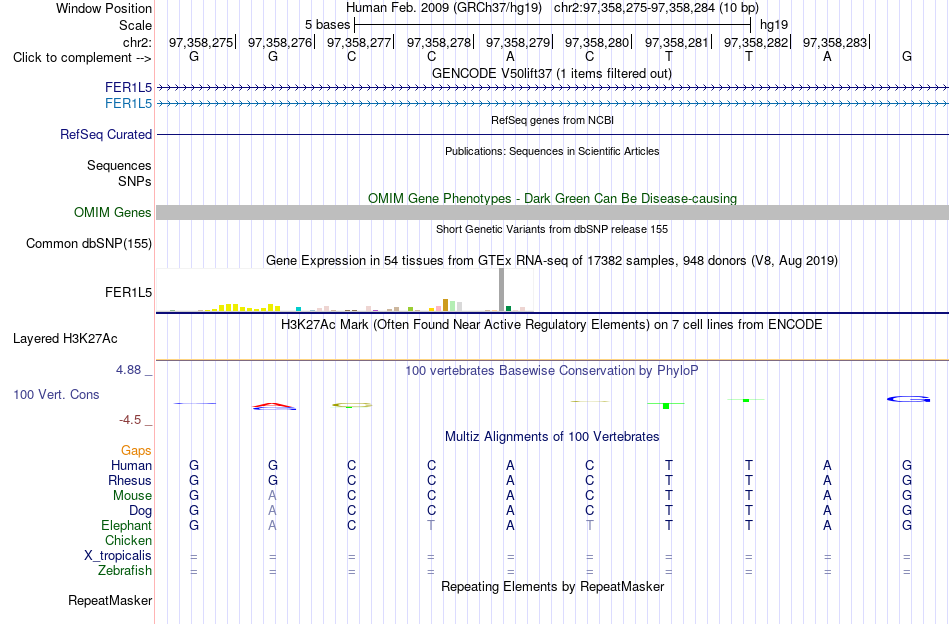
Task: Open the Multiz Alignments of 100 Vertebrates title
Action: [552, 436]
